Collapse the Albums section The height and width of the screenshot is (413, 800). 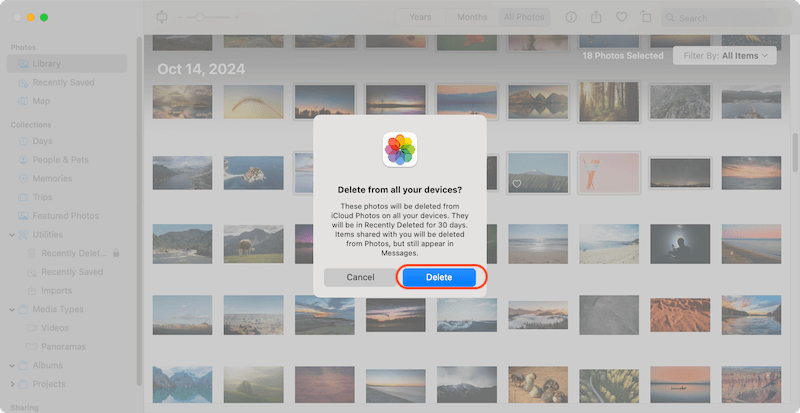(x=12, y=366)
